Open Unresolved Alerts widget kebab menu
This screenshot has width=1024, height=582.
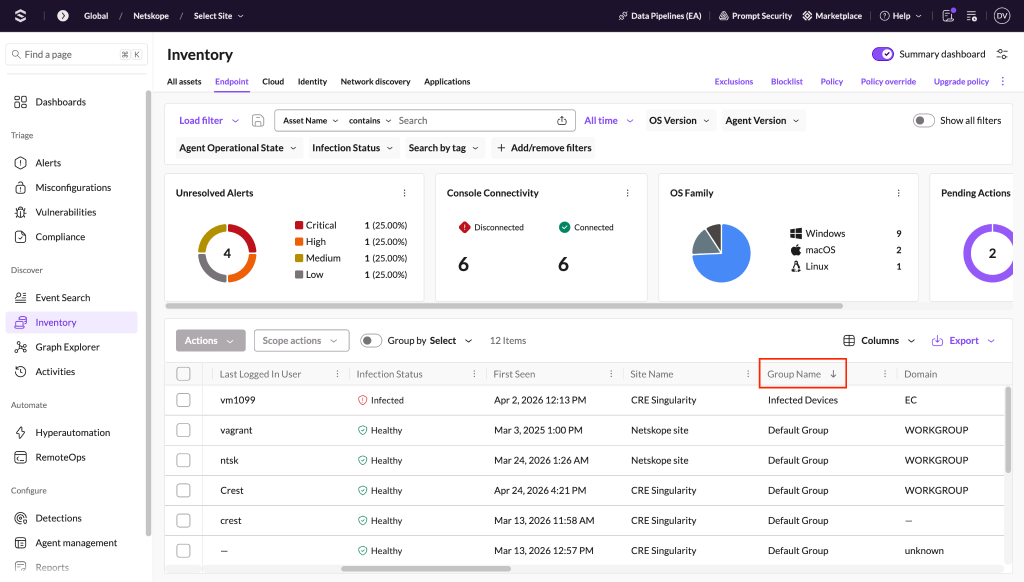404,193
